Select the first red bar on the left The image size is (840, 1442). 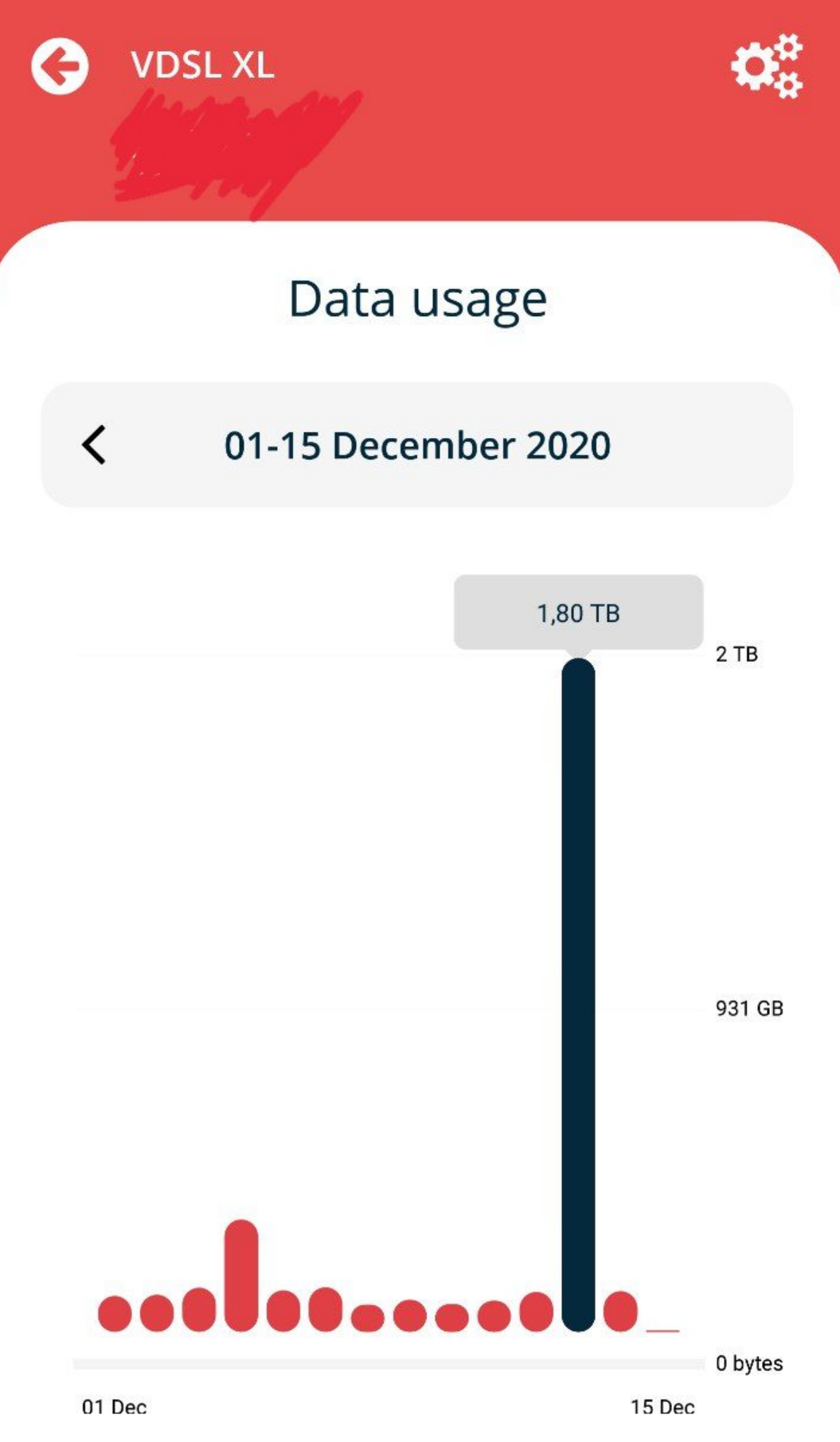[115, 1313]
